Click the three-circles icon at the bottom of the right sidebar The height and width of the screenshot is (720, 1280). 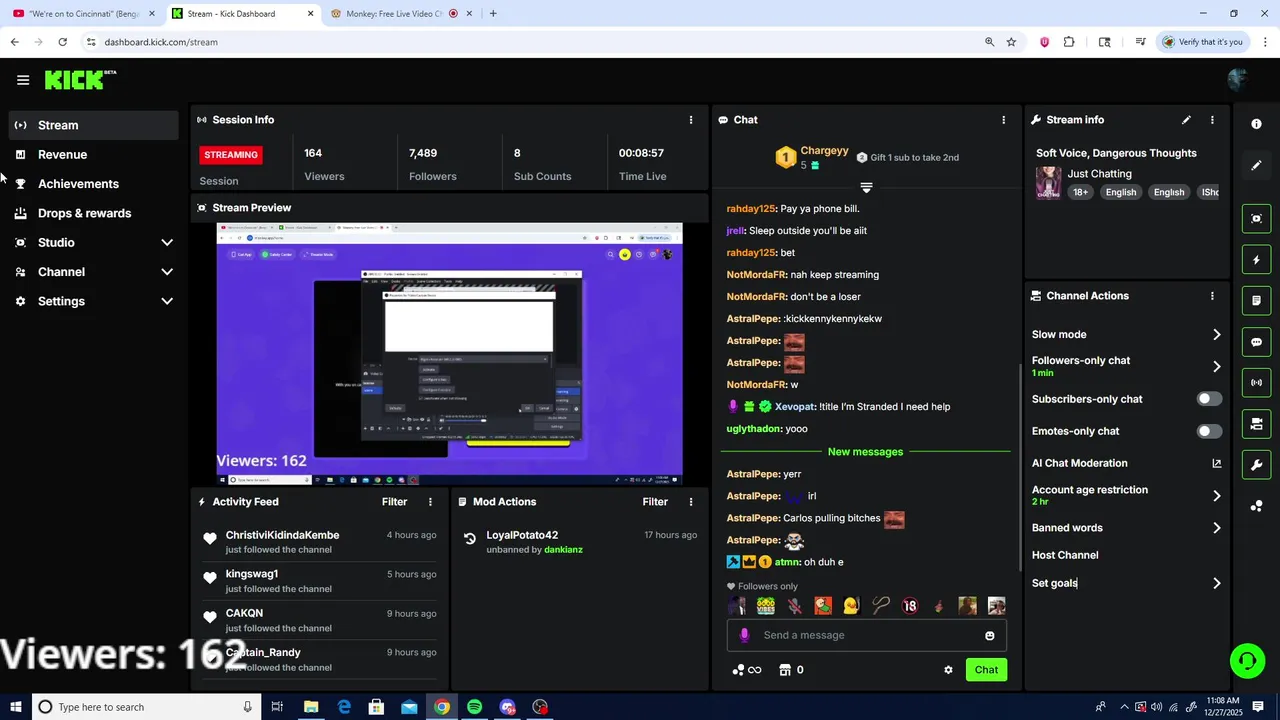1257,506
